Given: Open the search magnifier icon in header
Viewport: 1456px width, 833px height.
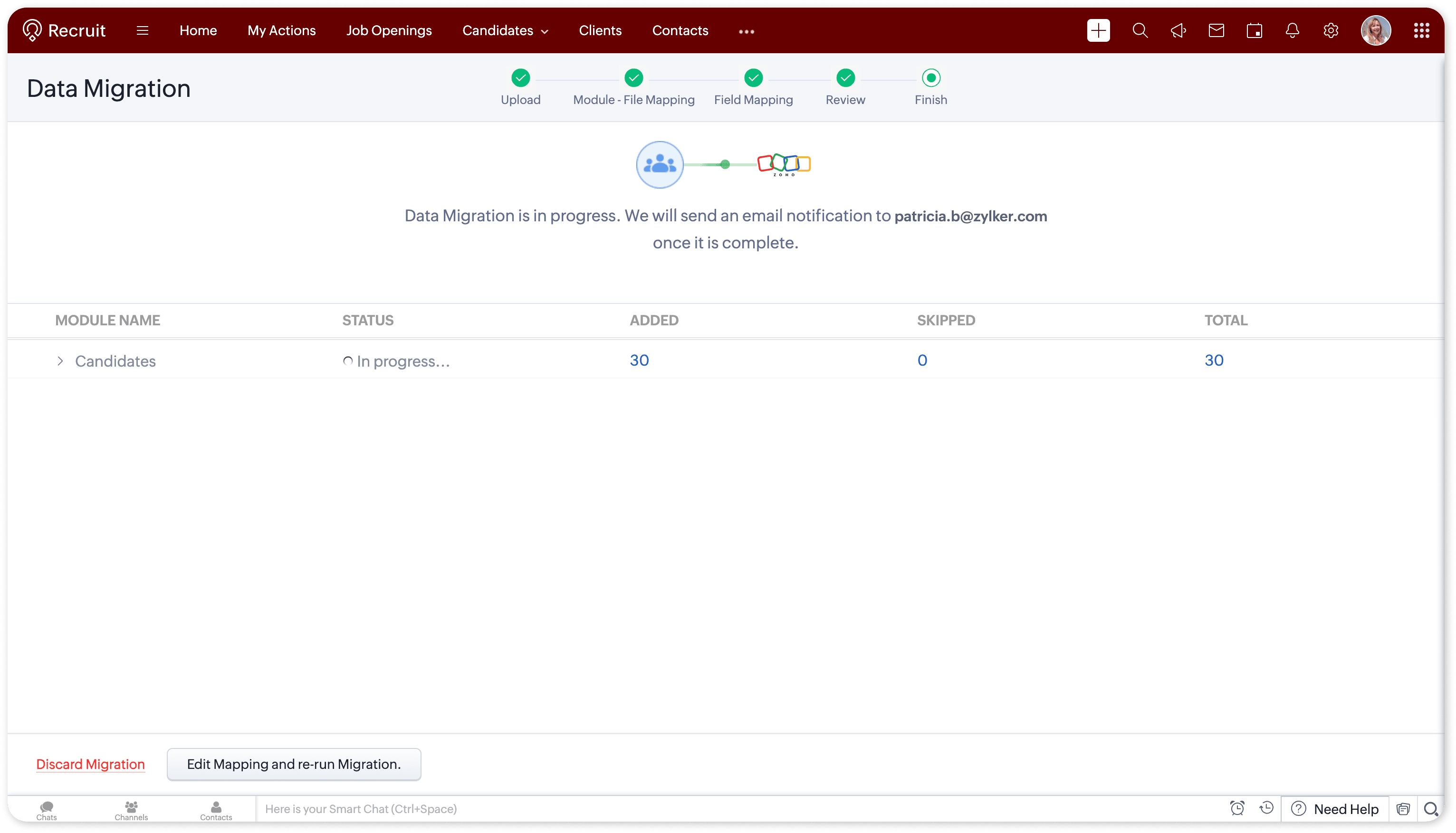Looking at the screenshot, I should point(1140,30).
